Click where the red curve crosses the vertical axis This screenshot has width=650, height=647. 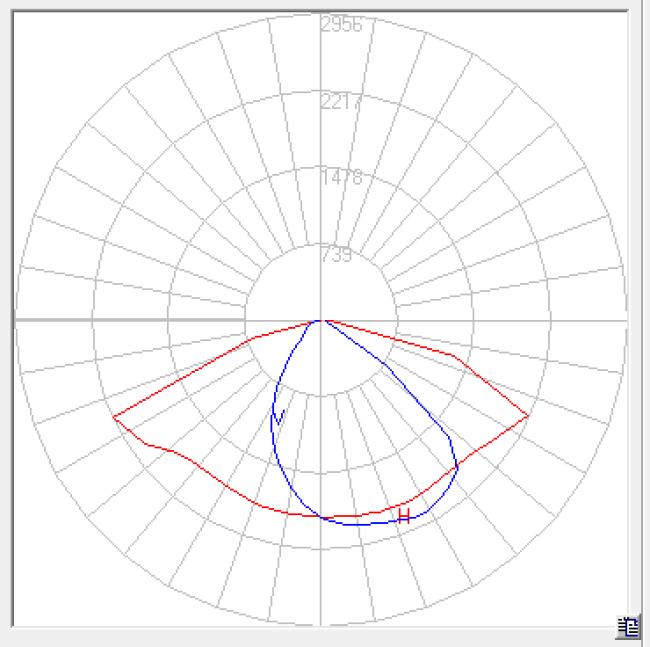click(320, 516)
